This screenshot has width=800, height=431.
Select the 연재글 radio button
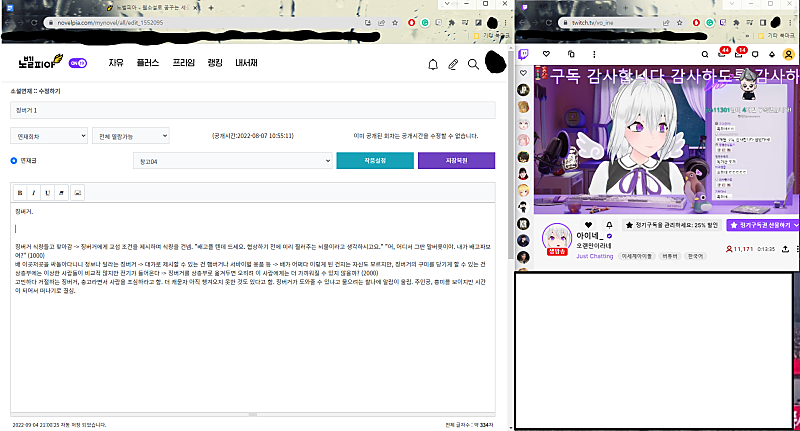click(x=14, y=161)
